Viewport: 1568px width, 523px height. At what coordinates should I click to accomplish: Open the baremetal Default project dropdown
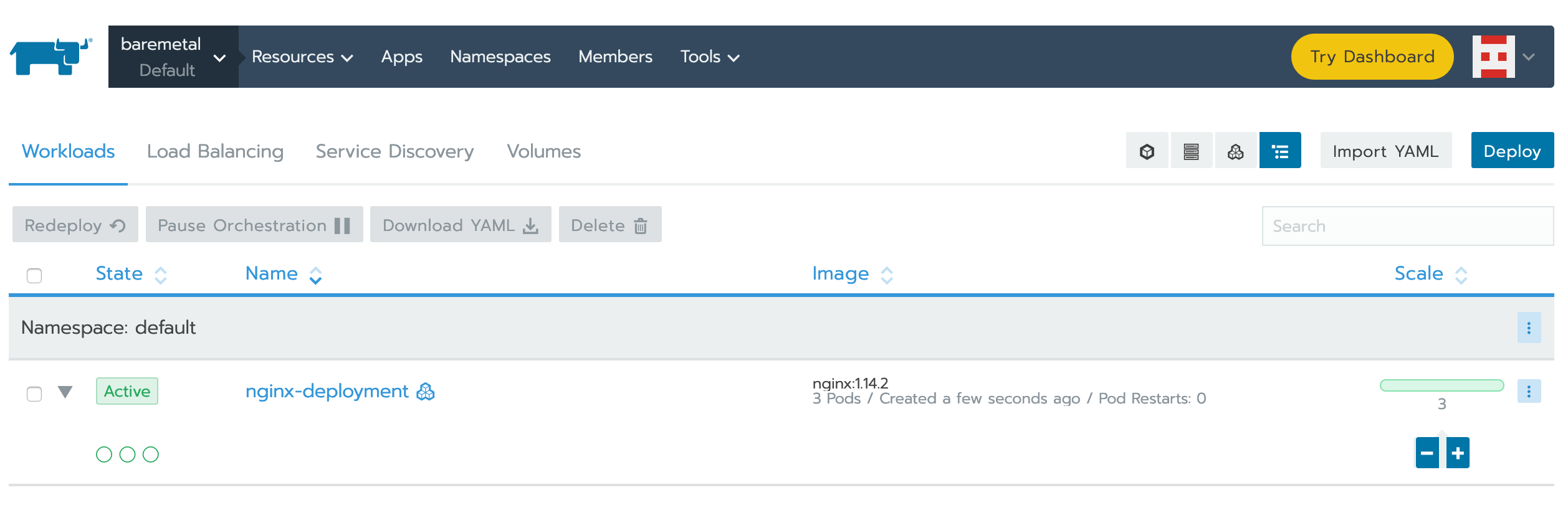[173, 57]
